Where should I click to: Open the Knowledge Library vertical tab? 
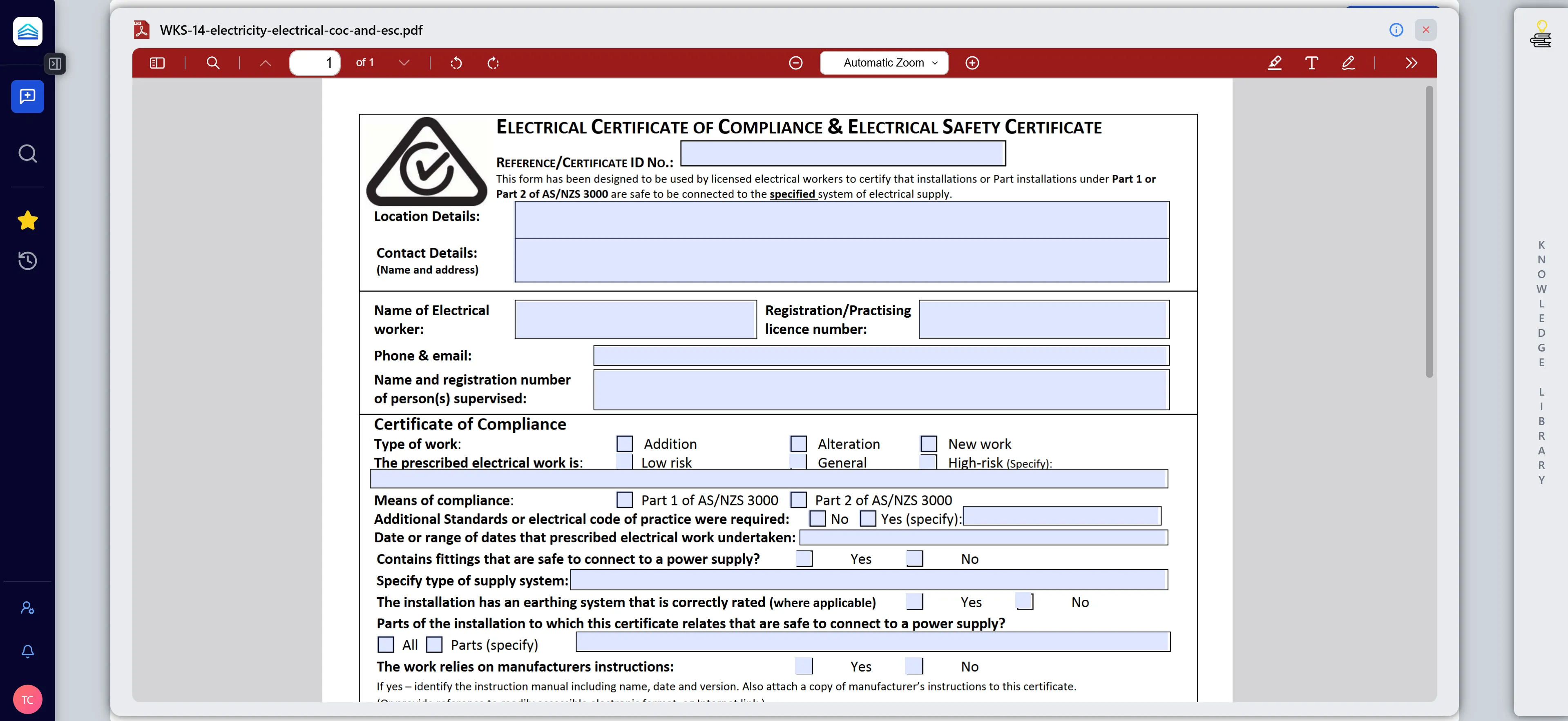(1541, 362)
